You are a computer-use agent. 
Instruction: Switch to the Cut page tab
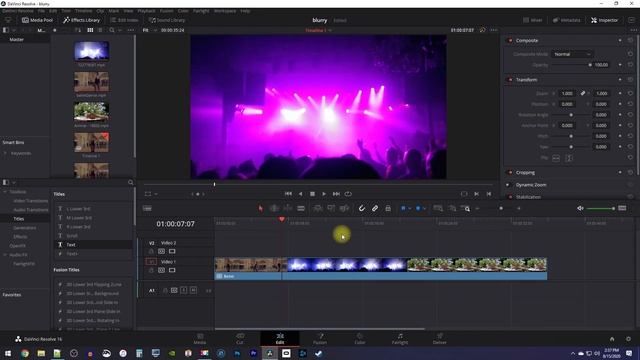tap(240, 339)
